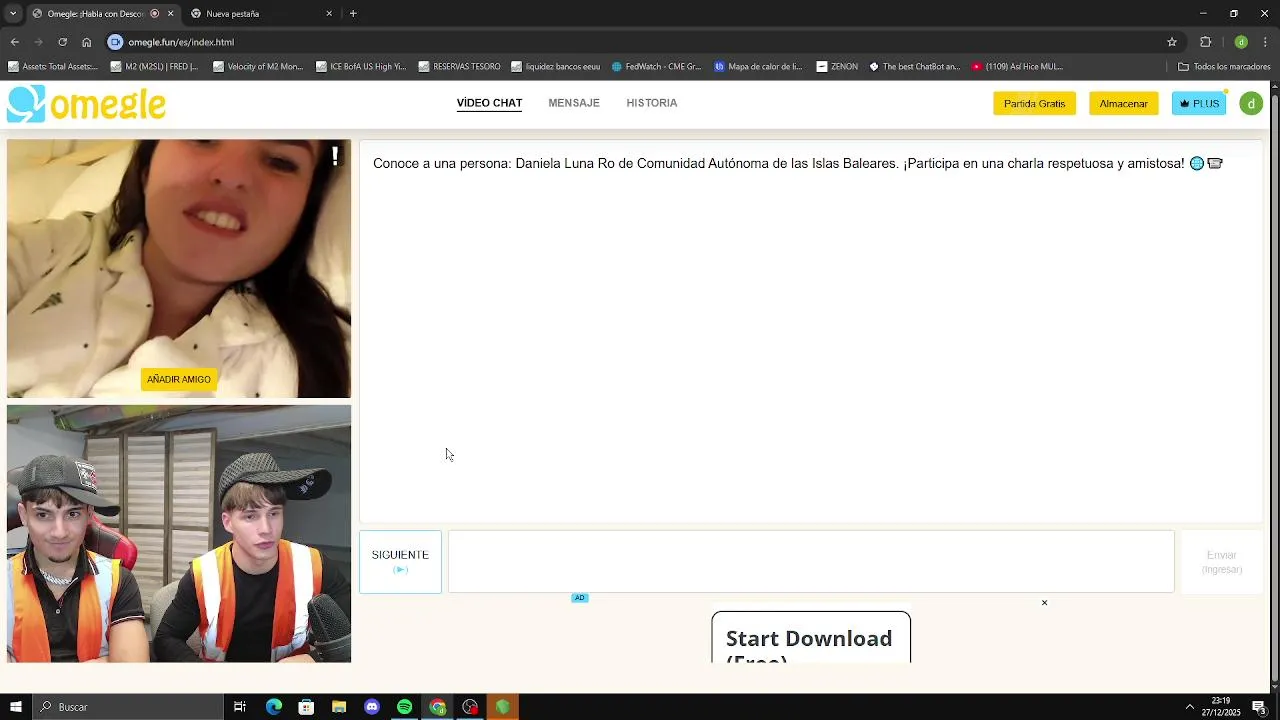The height and width of the screenshot is (720, 1280).
Task: Skip to next stranger with SIGUIENTE
Action: [400, 562]
